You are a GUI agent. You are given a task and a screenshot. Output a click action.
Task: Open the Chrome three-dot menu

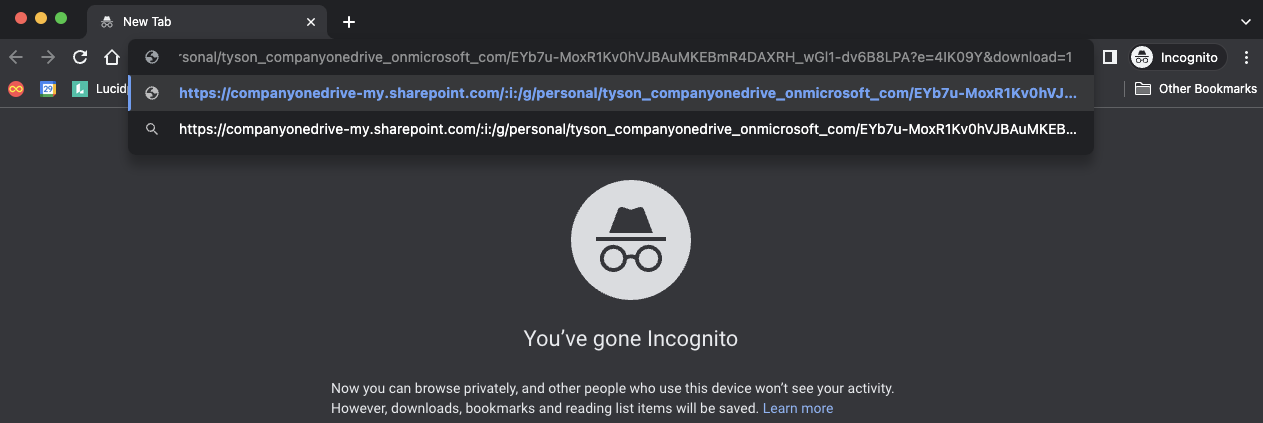1246,57
